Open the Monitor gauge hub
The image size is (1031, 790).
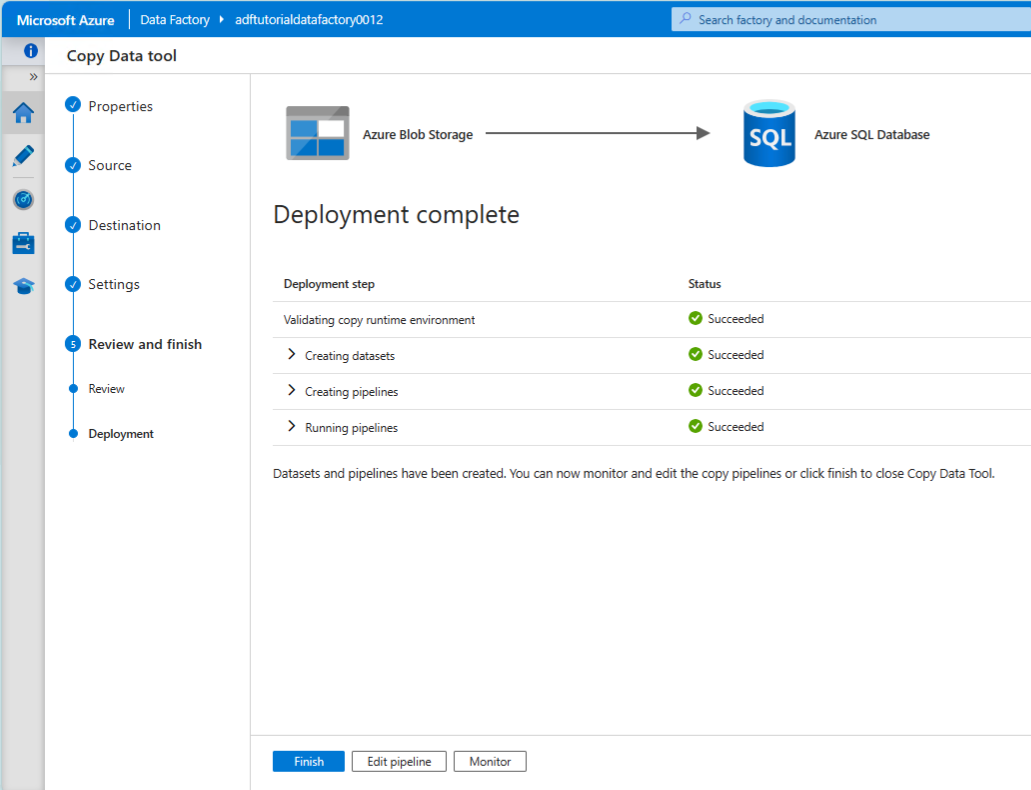point(23,199)
